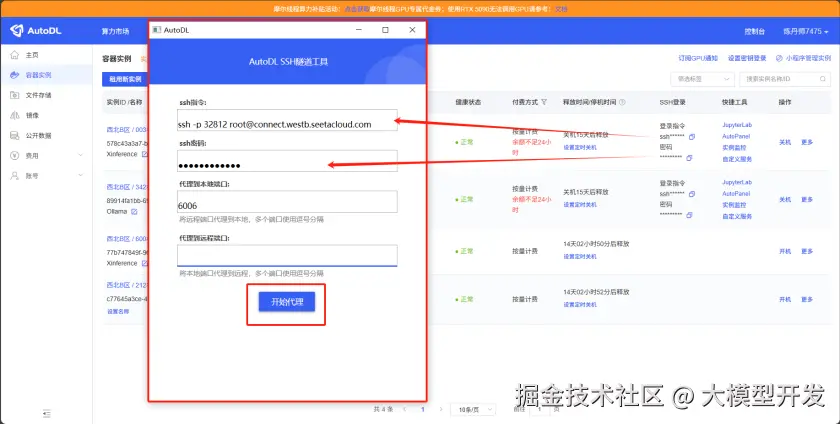Click 设置定时关机 in first instance row
The width and height of the screenshot is (840, 424).
580,147
